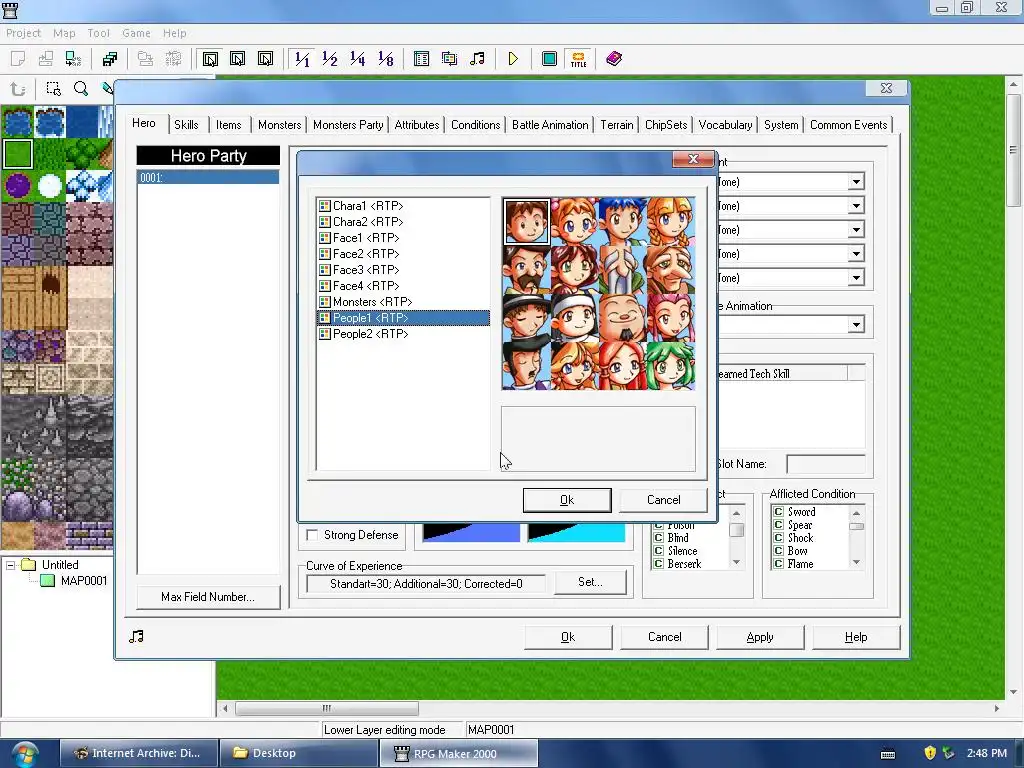1024x768 pixels.
Task: Select the green-haired girl face thumbnail
Action: (671, 366)
